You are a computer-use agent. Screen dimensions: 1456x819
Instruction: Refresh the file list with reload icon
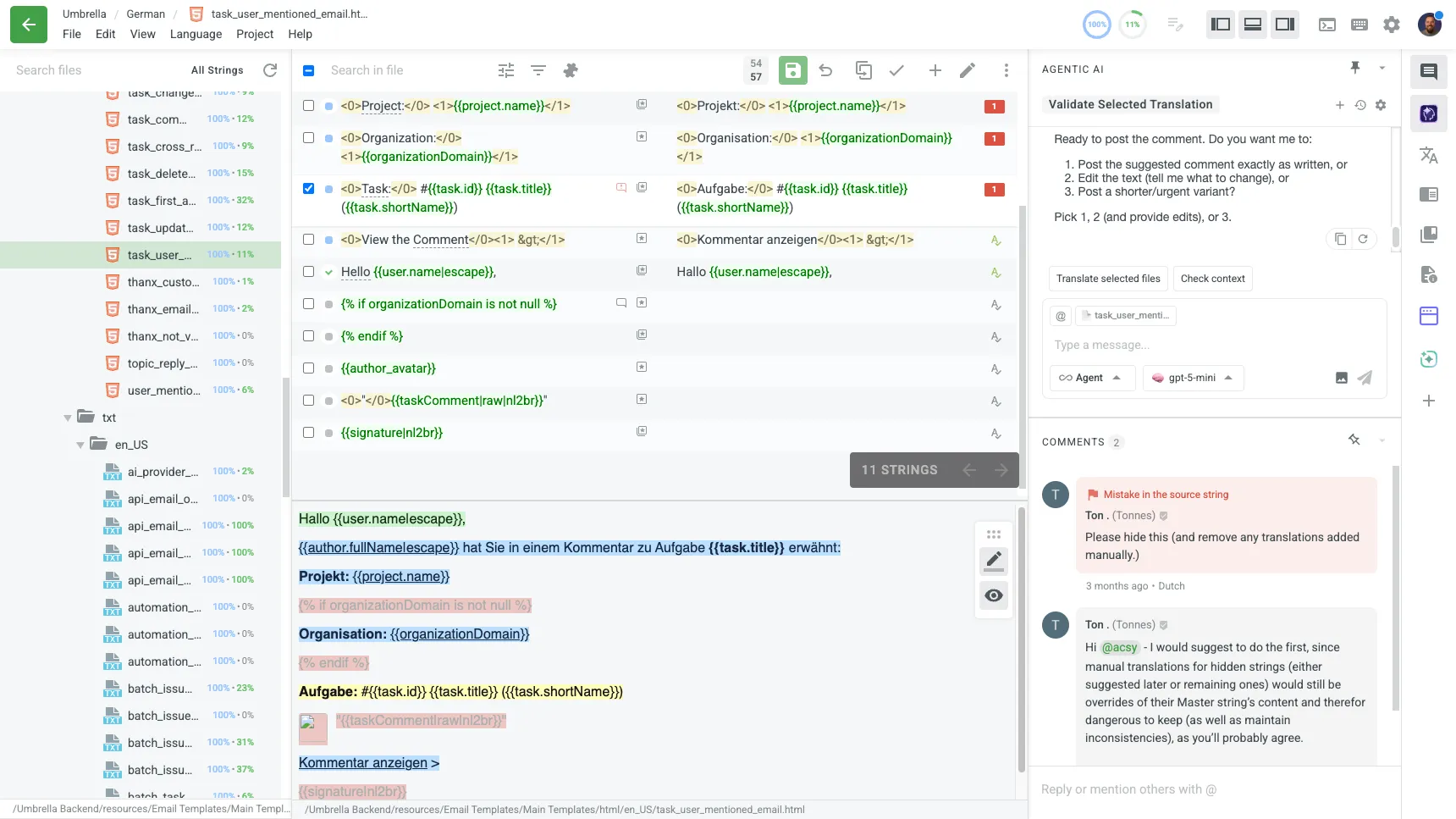(270, 70)
